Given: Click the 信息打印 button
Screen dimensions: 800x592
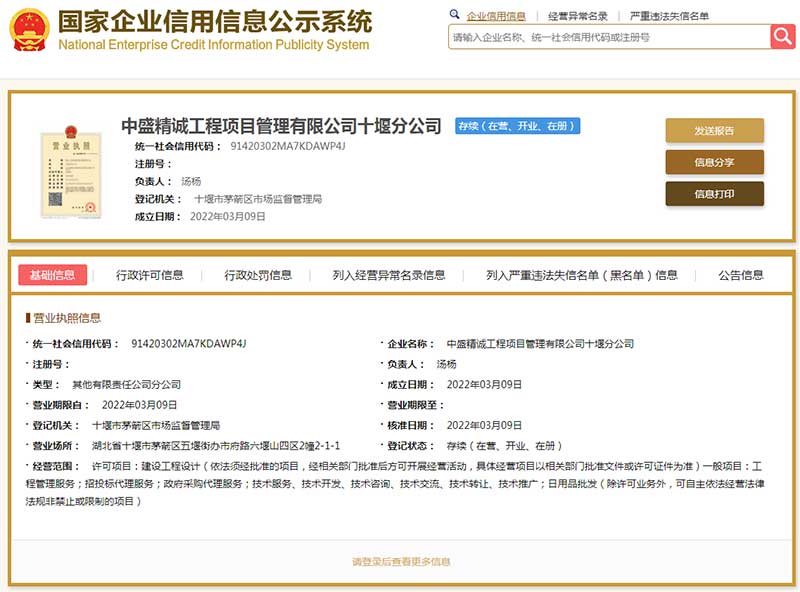Looking at the screenshot, I should coord(714,194).
